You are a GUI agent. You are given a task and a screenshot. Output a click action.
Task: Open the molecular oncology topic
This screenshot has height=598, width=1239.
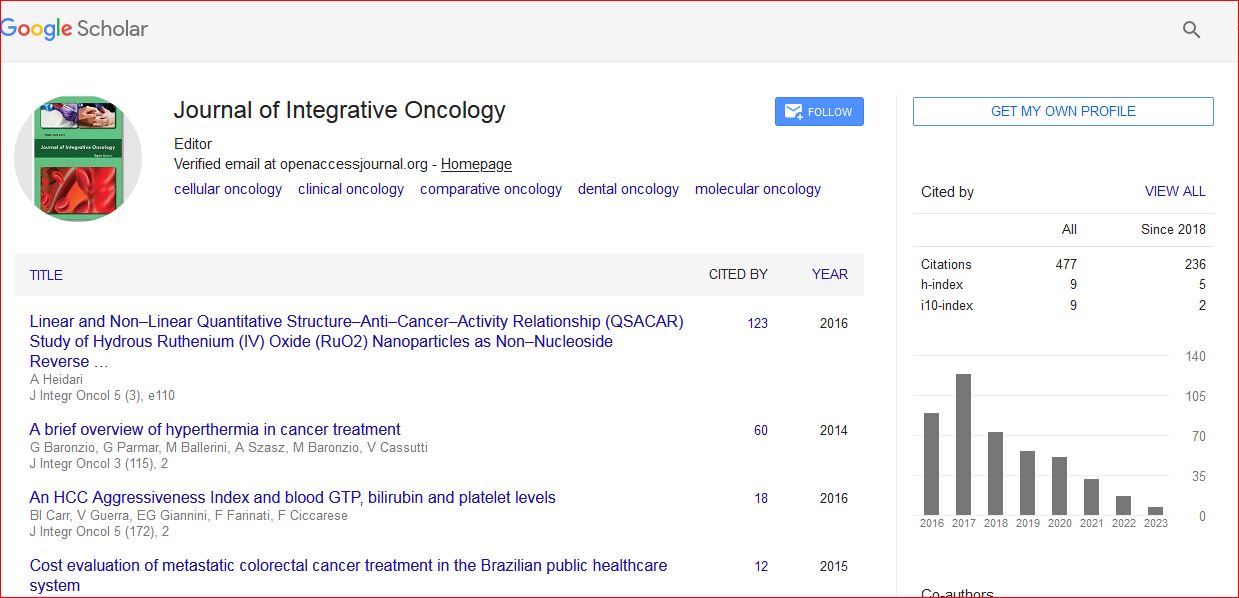click(758, 189)
